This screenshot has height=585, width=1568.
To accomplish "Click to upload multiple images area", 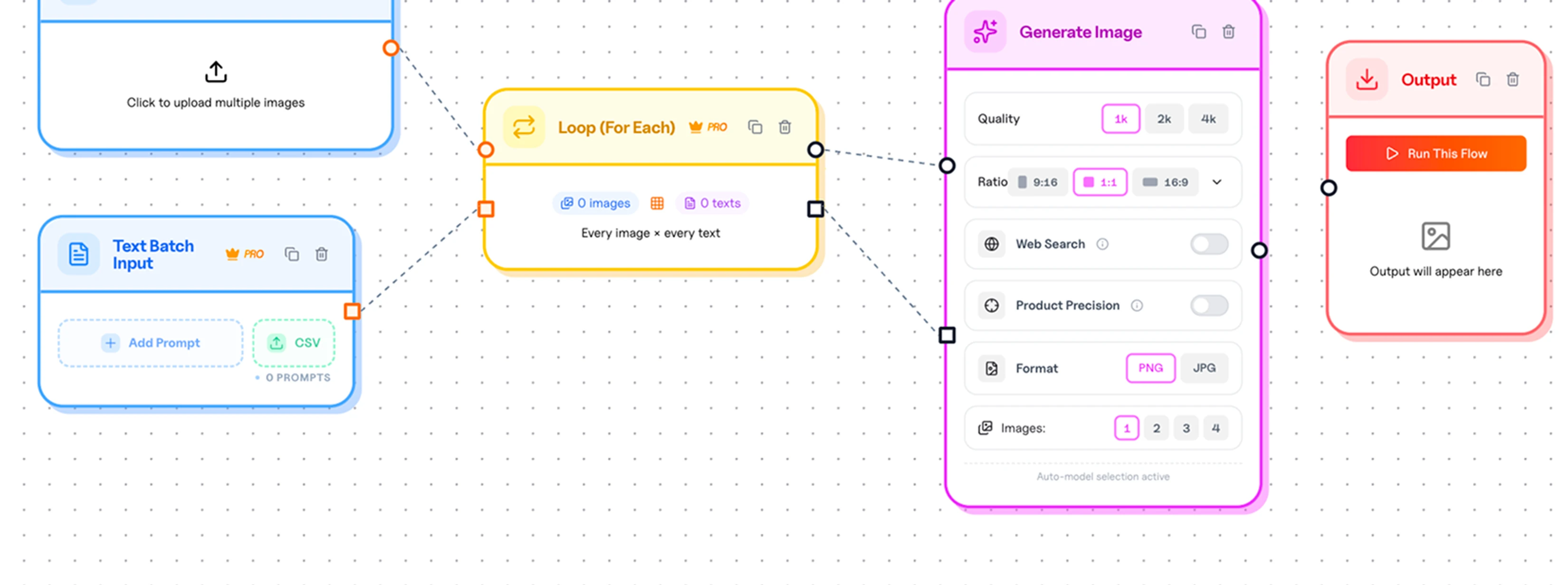I will coord(215,86).
